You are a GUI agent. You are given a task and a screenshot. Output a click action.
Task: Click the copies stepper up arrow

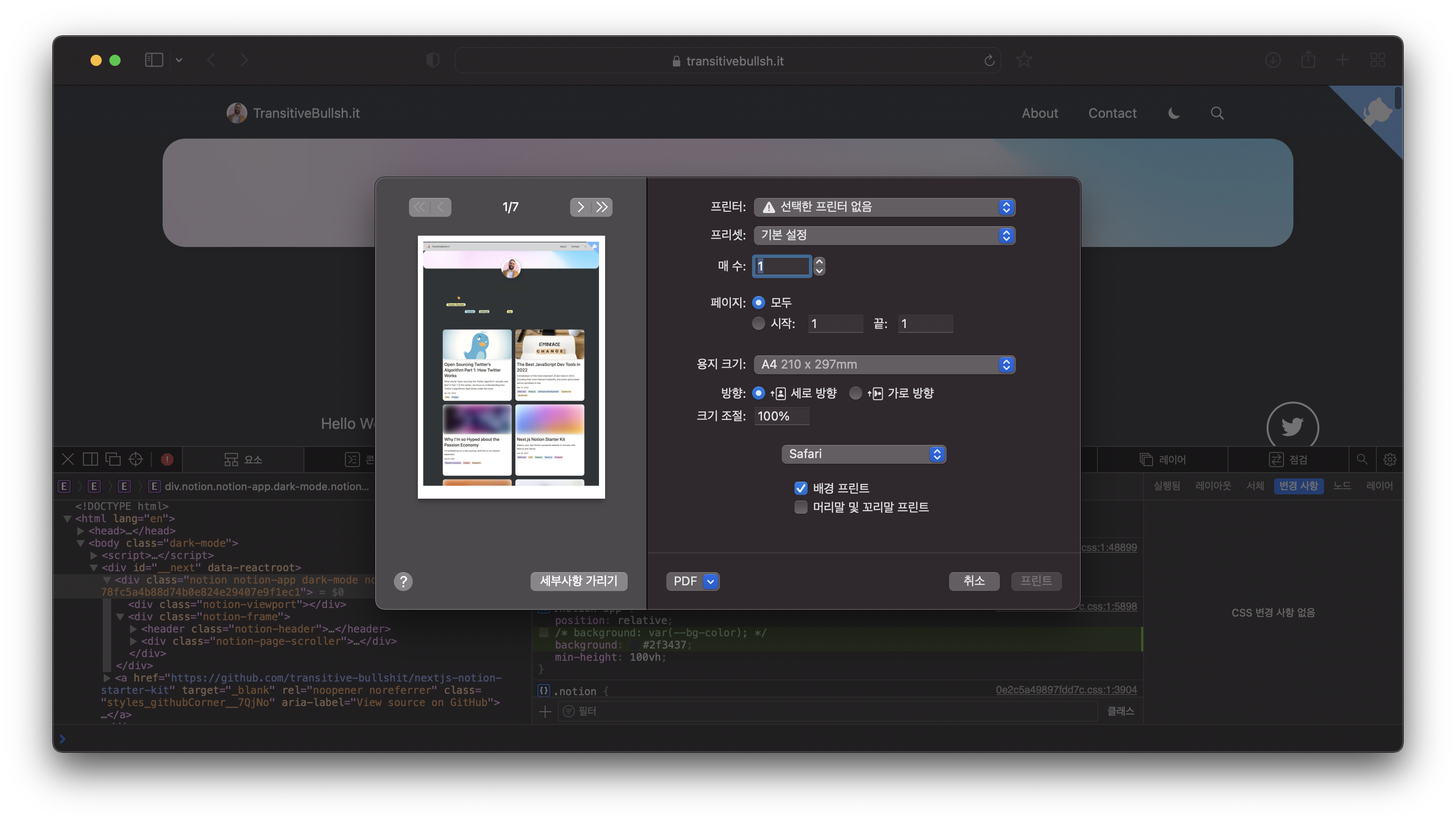(x=819, y=263)
